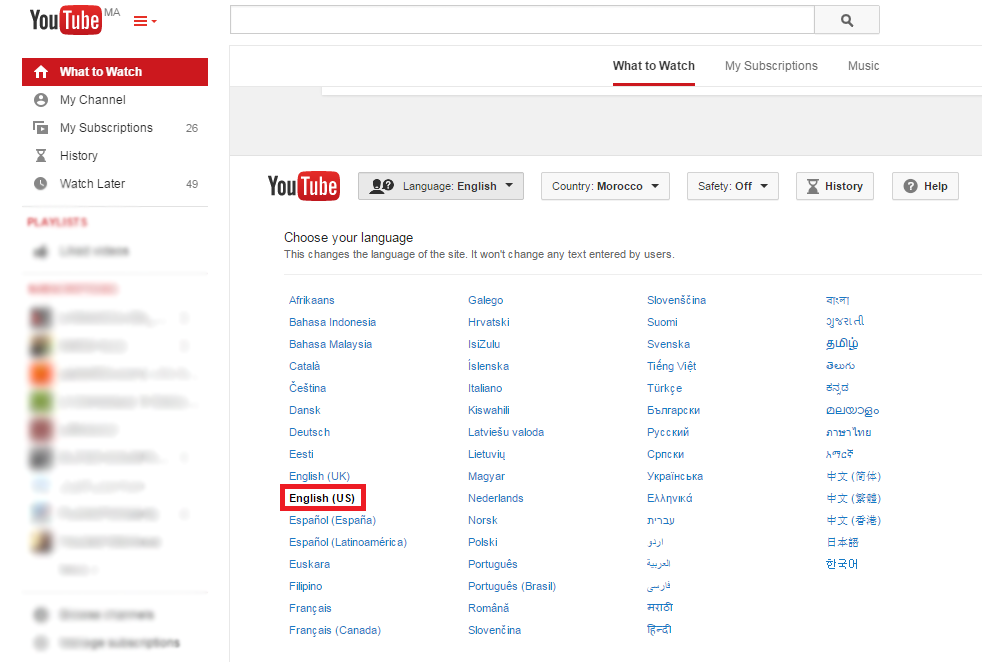Switch to the Music tab

tap(864, 66)
